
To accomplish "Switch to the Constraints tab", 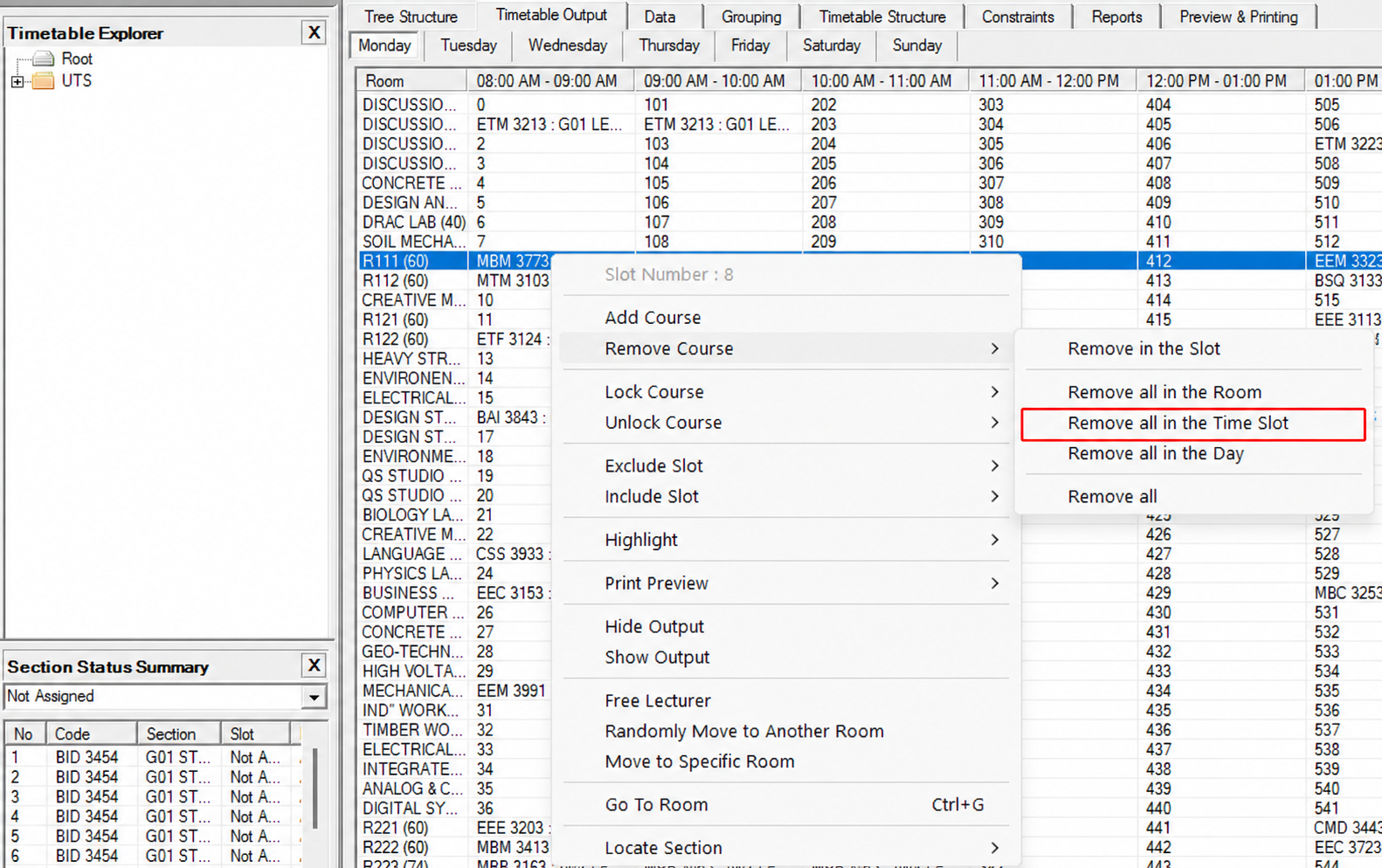I will click(1018, 17).
